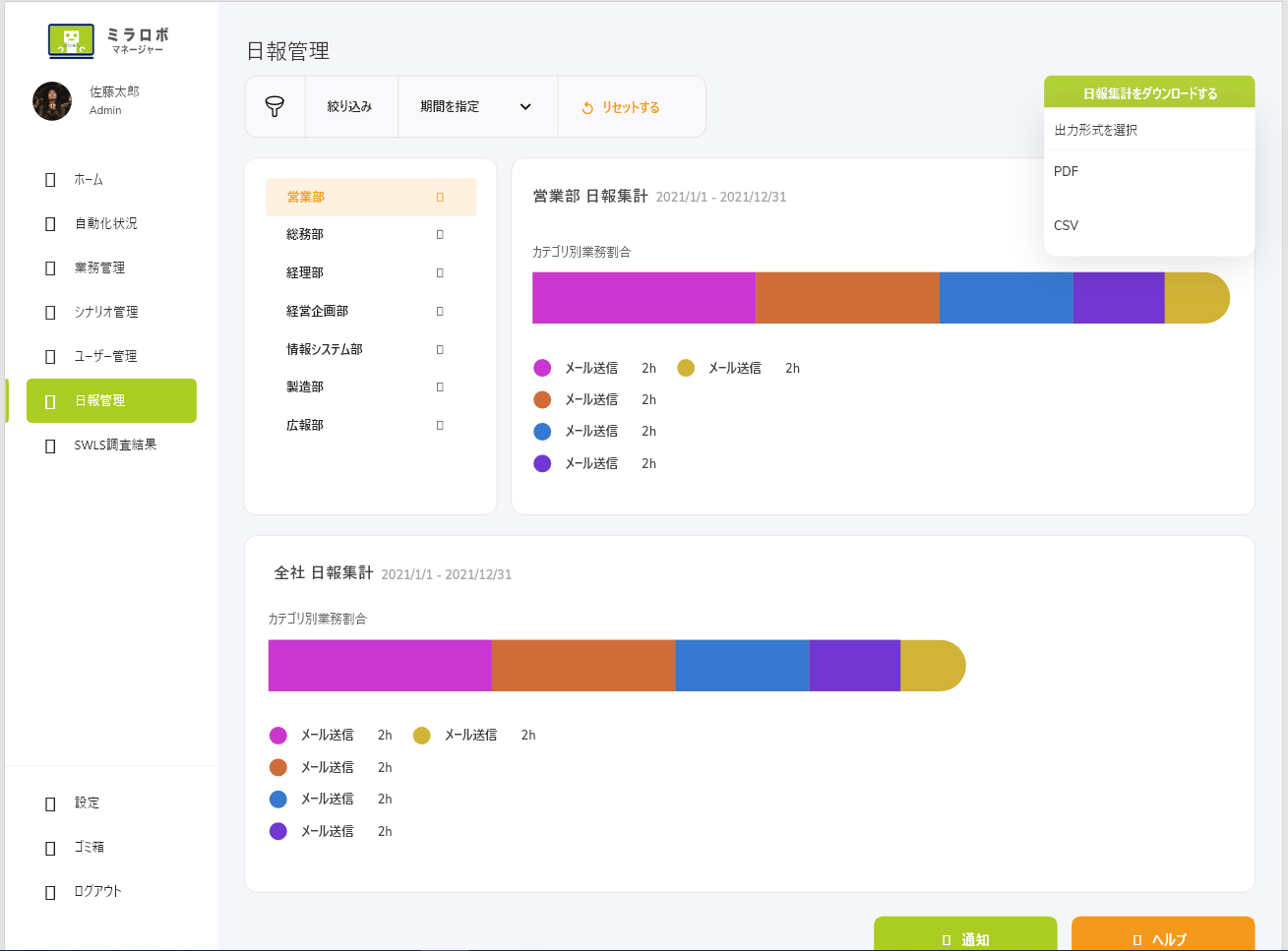
Task: Click the シナリオ管理 sidebar icon
Action: [50, 313]
